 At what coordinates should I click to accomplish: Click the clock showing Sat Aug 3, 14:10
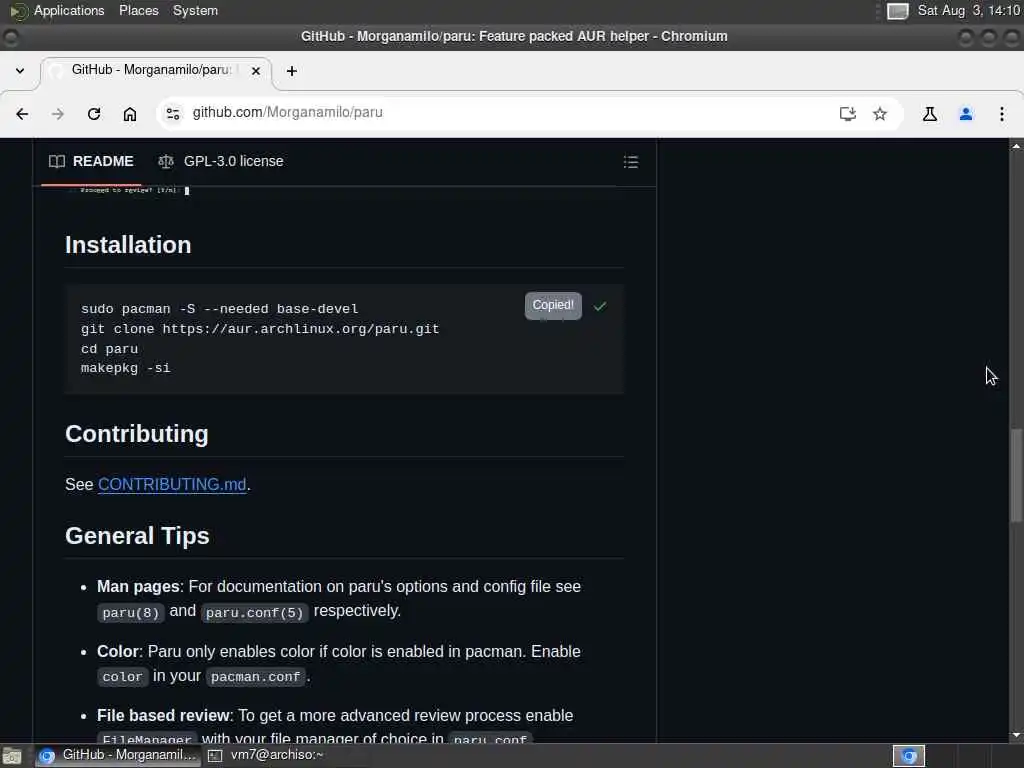tap(969, 10)
